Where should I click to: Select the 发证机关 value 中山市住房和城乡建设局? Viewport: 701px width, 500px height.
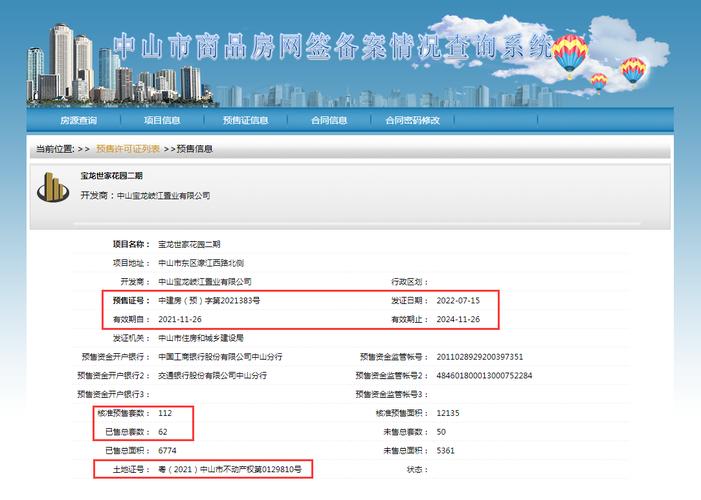click(x=201, y=338)
